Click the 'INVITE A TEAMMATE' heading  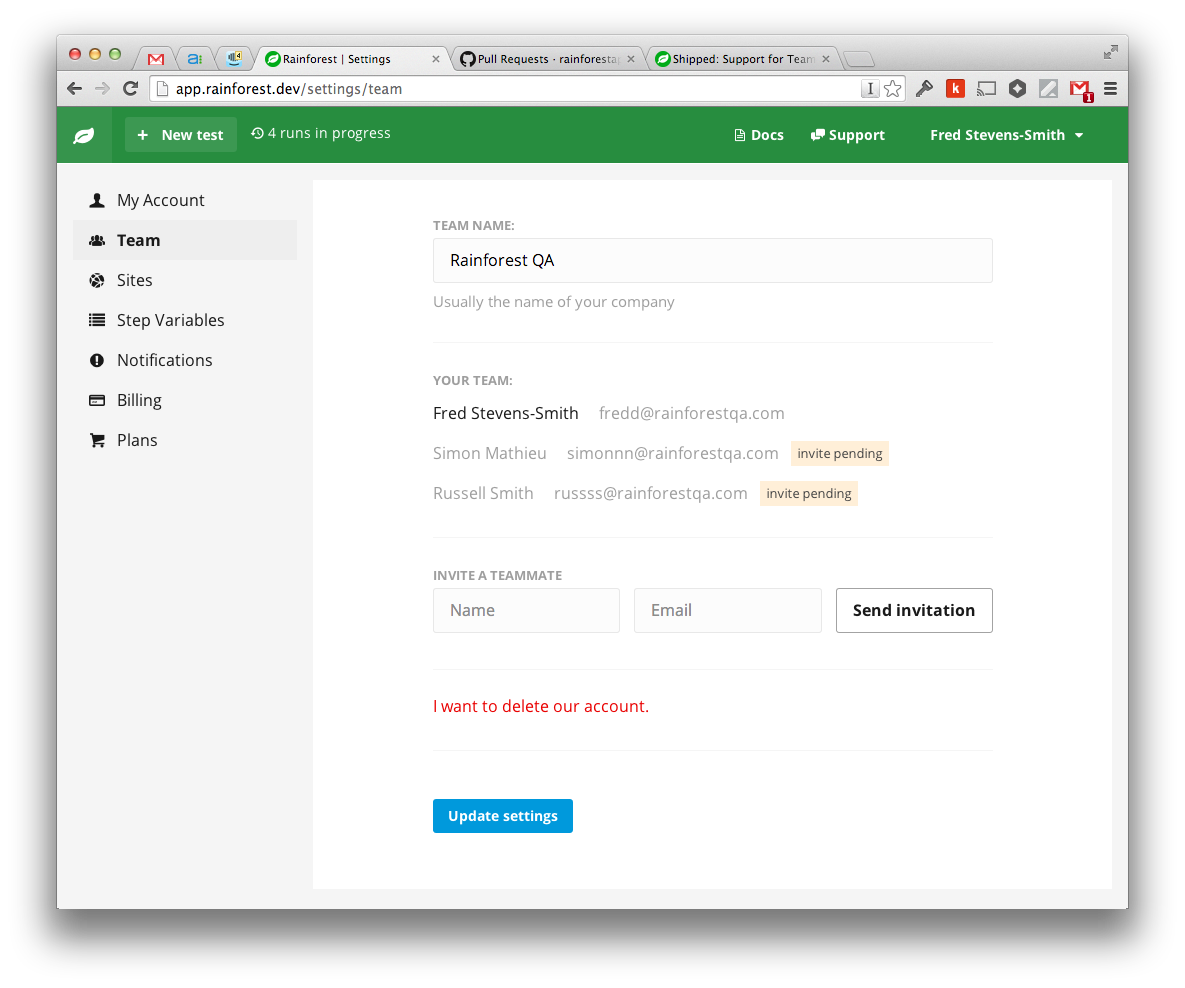point(497,576)
